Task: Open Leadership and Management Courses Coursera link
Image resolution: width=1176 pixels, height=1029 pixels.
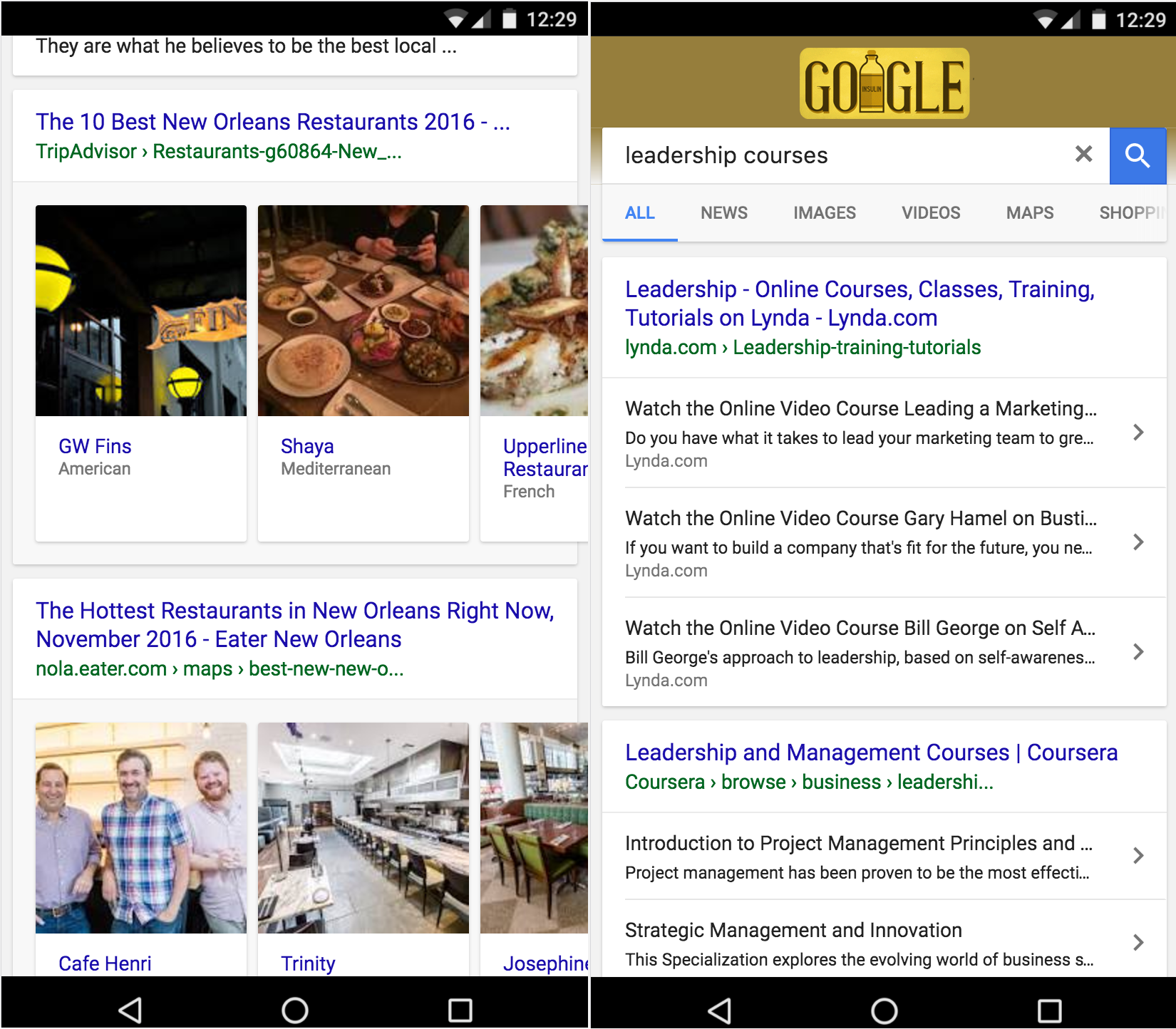Action: pos(871,753)
